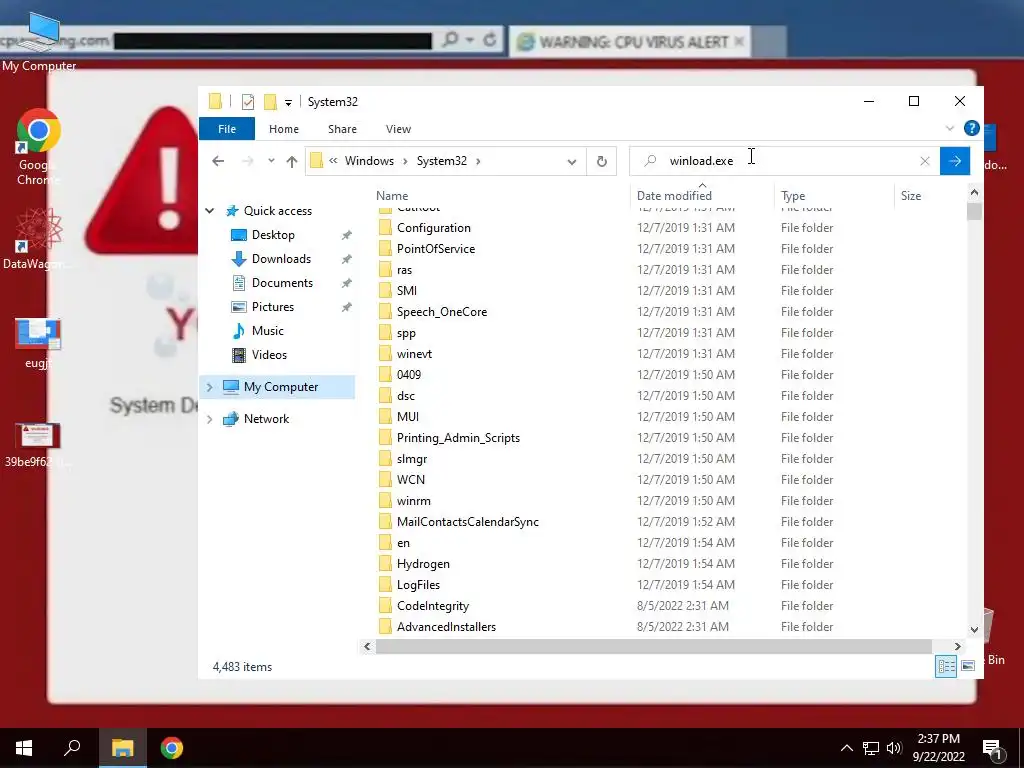The width and height of the screenshot is (1024, 768).
Task: Switch to the Home ribbon tab
Action: pyautogui.click(x=283, y=129)
